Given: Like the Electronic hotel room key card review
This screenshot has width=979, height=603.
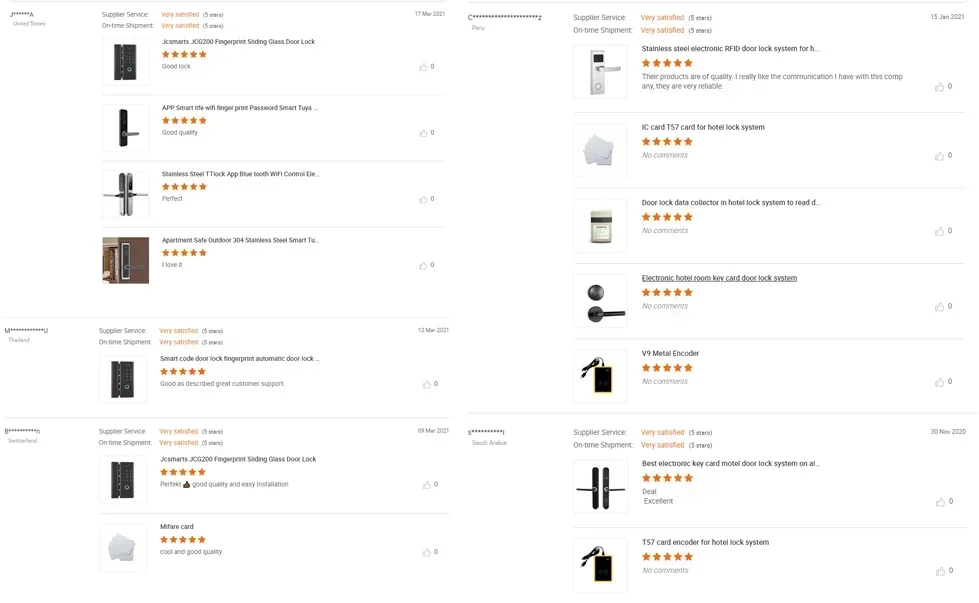Looking at the screenshot, I should (x=939, y=307).
